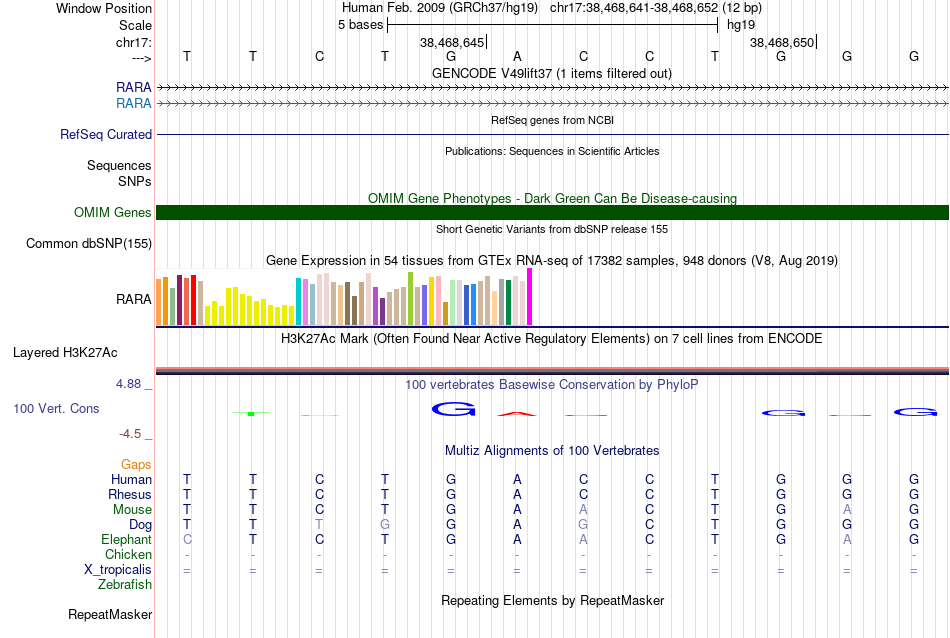Select the Zebrafish species label
950x638 pixels.
click(x=125, y=585)
